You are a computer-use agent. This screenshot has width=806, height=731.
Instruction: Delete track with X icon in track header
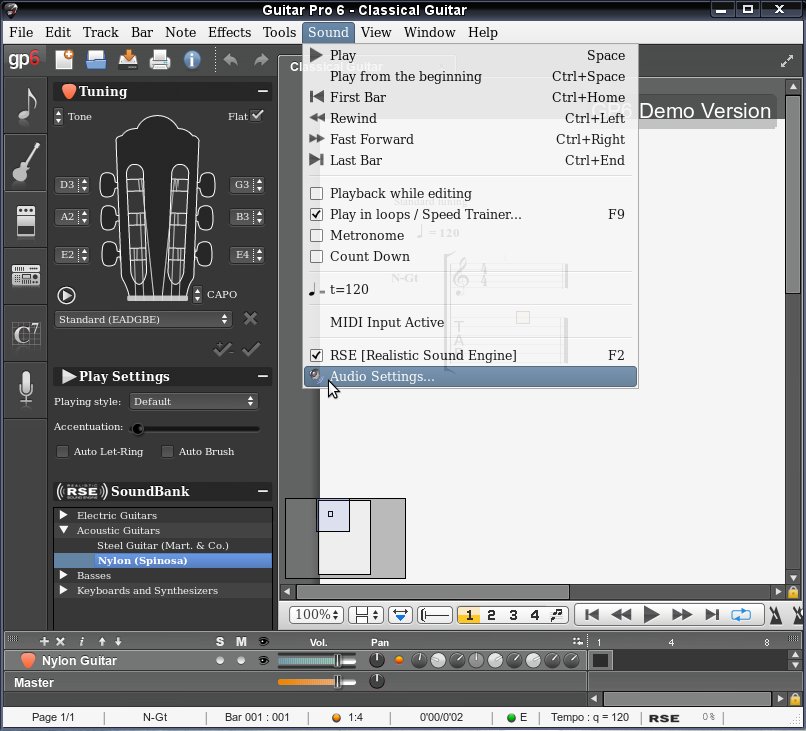60,641
